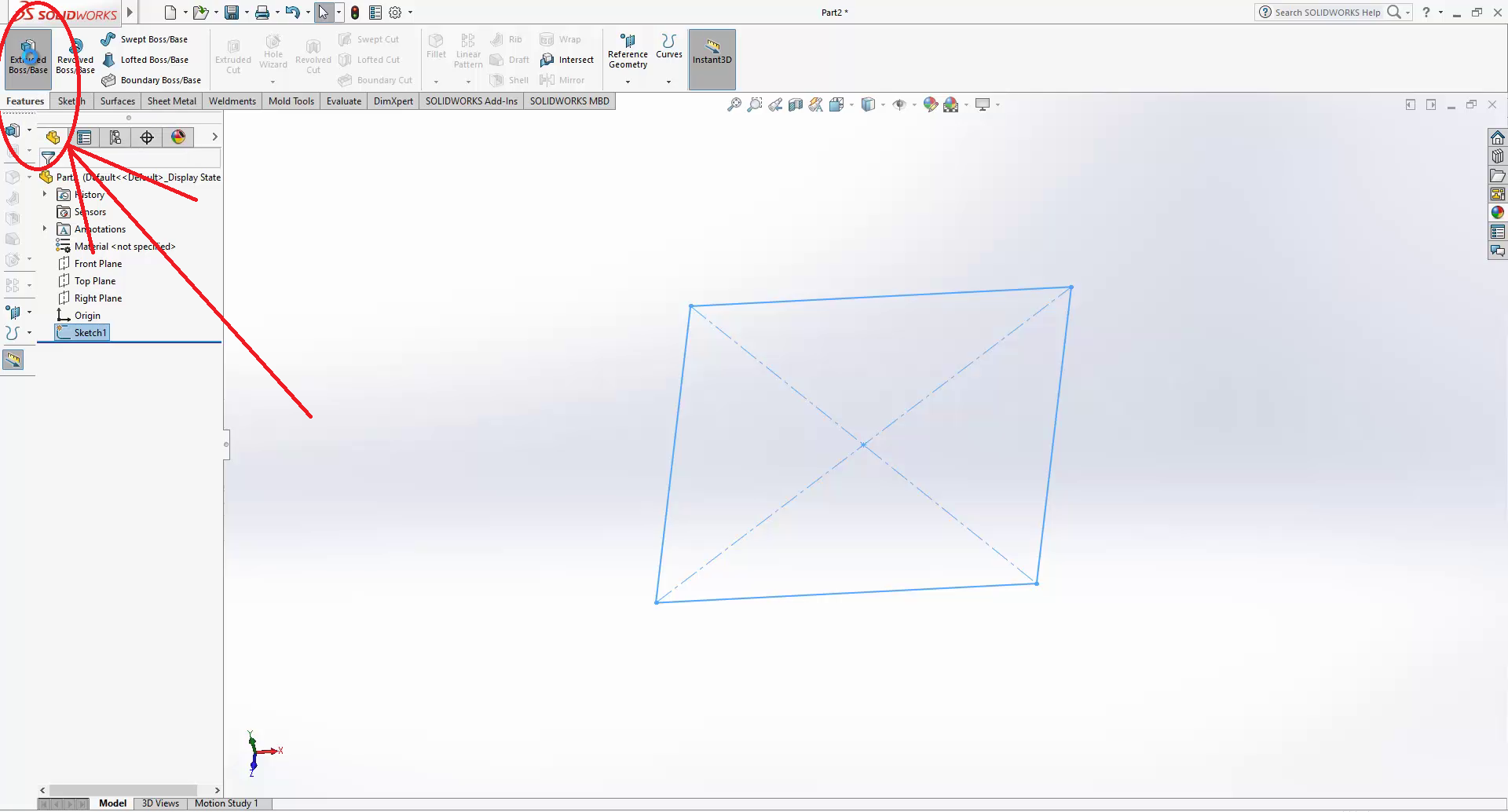1508x812 pixels.
Task: Click the Extruded Boss/Base tool
Action: (x=28, y=57)
